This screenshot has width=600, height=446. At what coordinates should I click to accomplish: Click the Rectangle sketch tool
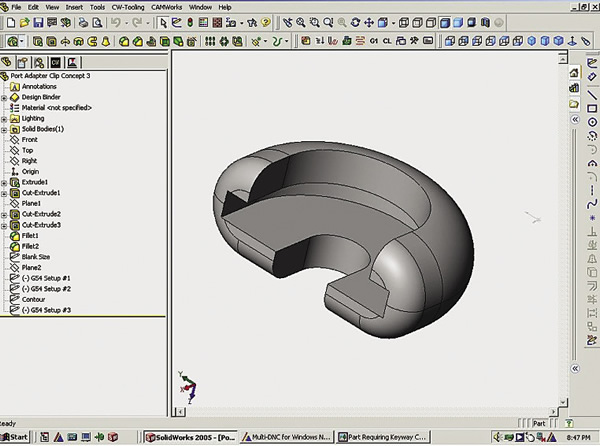[592, 109]
